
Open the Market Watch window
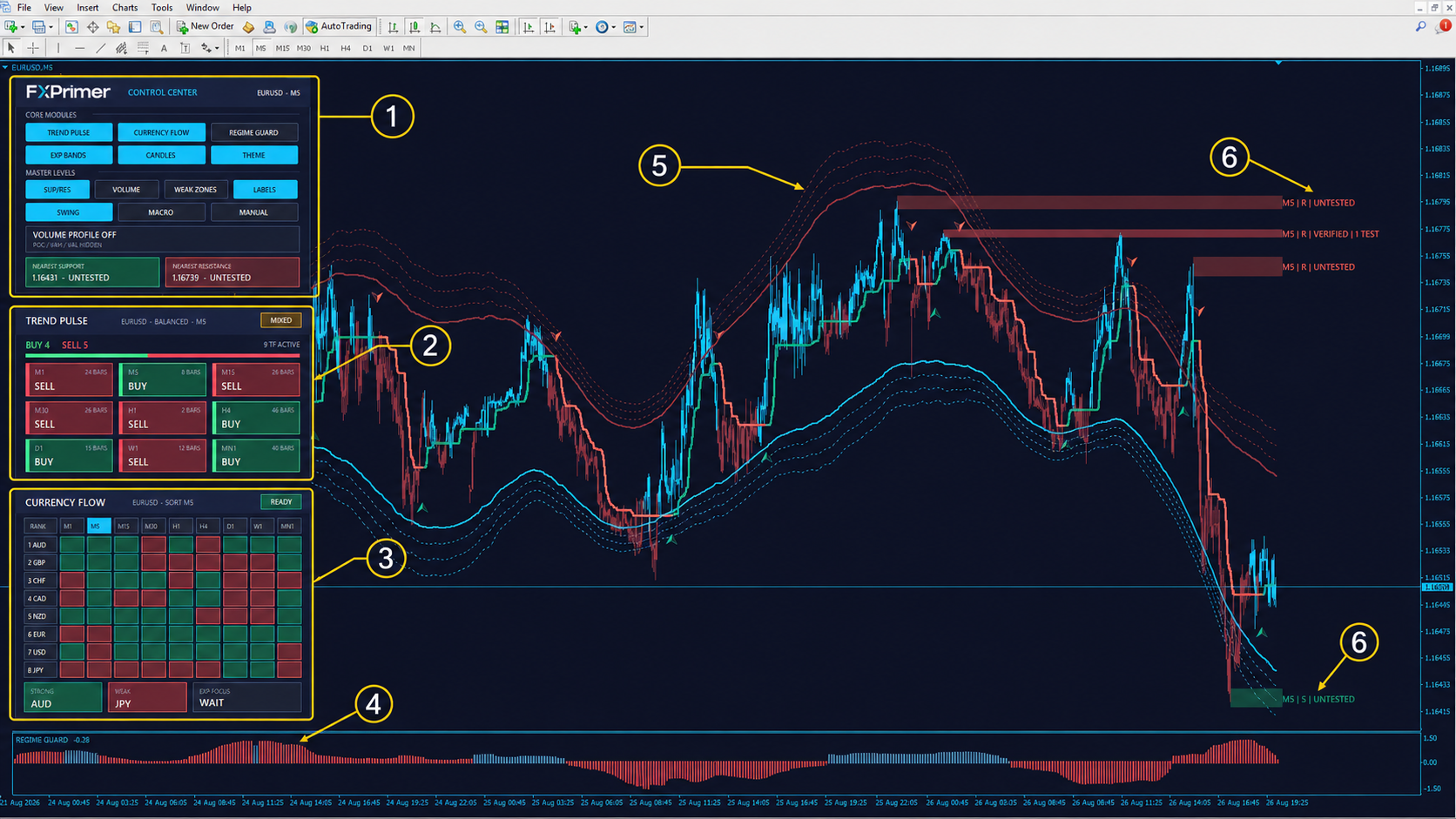coord(71,27)
